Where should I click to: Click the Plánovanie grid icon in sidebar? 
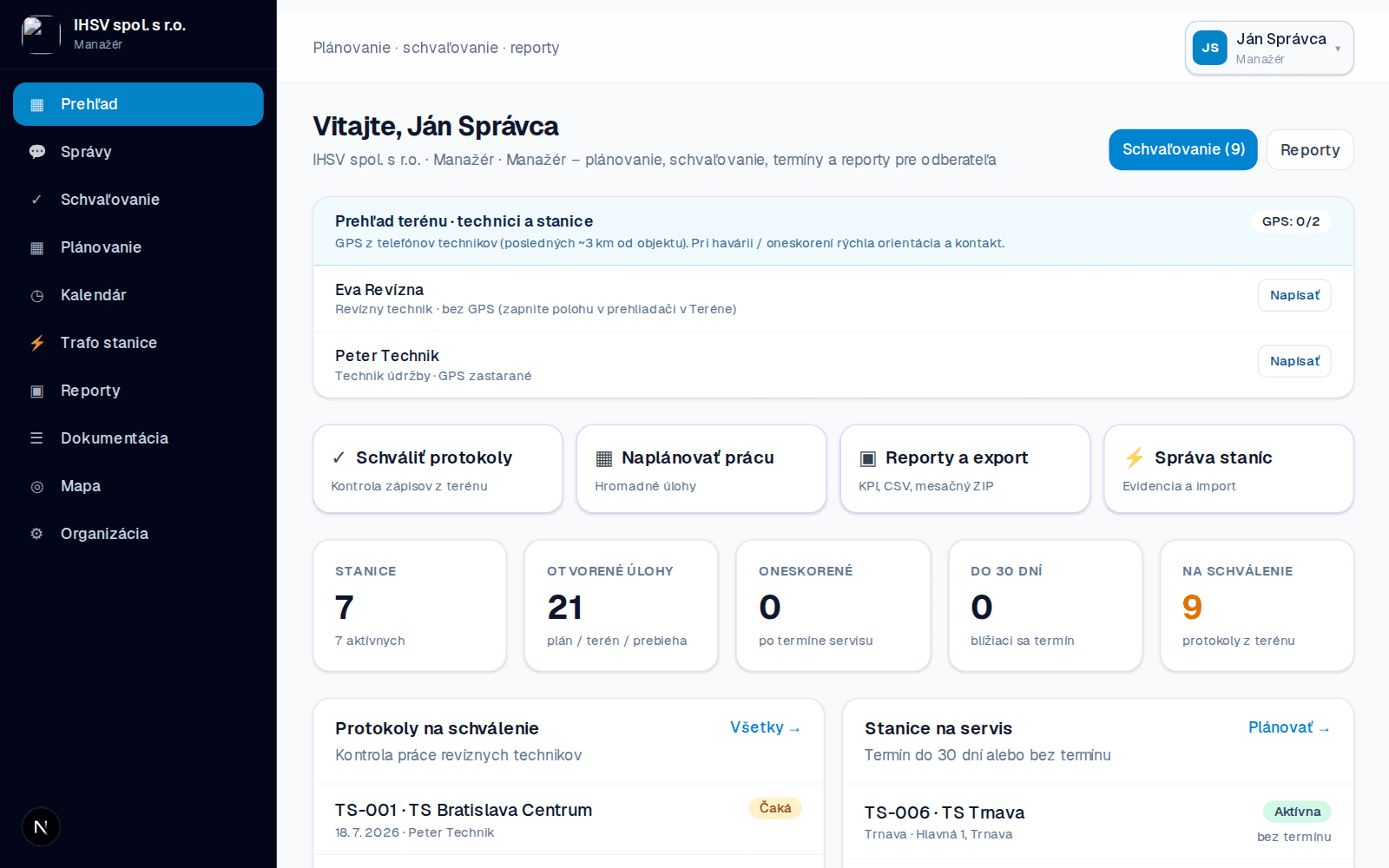pos(36,248)
